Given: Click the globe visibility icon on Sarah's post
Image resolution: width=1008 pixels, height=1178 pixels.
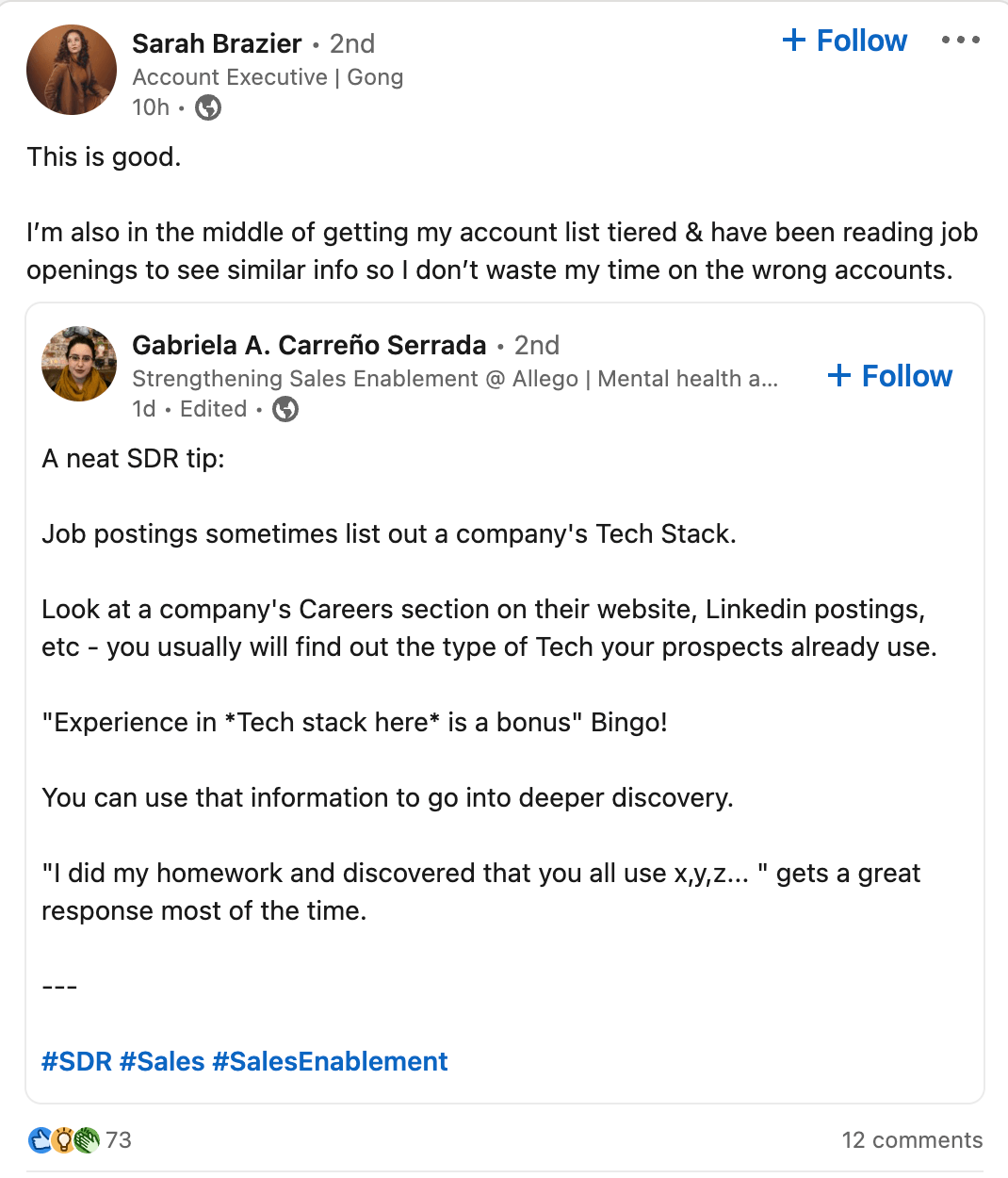Looking at the screenshot, I should 207,108.
